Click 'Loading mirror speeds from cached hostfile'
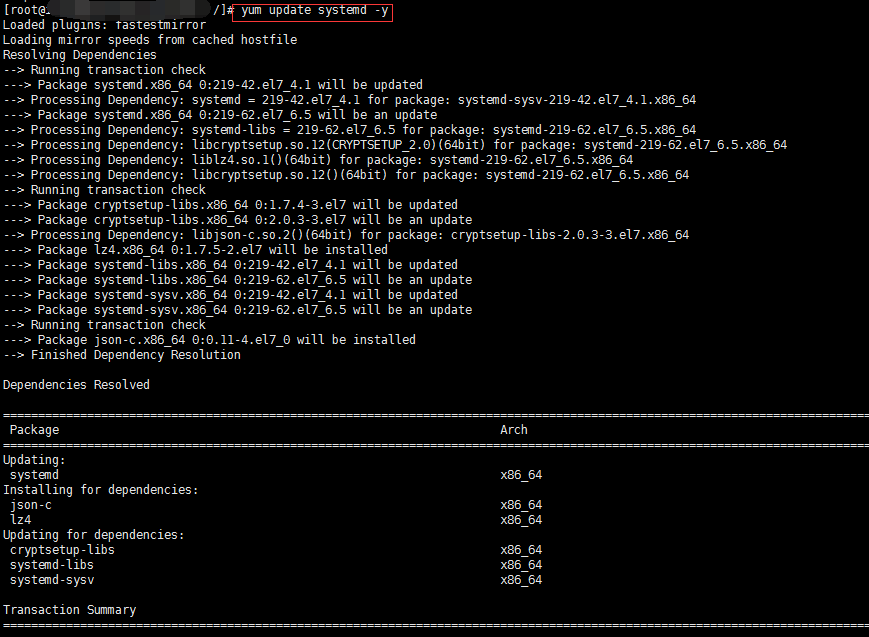Screen dimensions: 869x637 150,40
